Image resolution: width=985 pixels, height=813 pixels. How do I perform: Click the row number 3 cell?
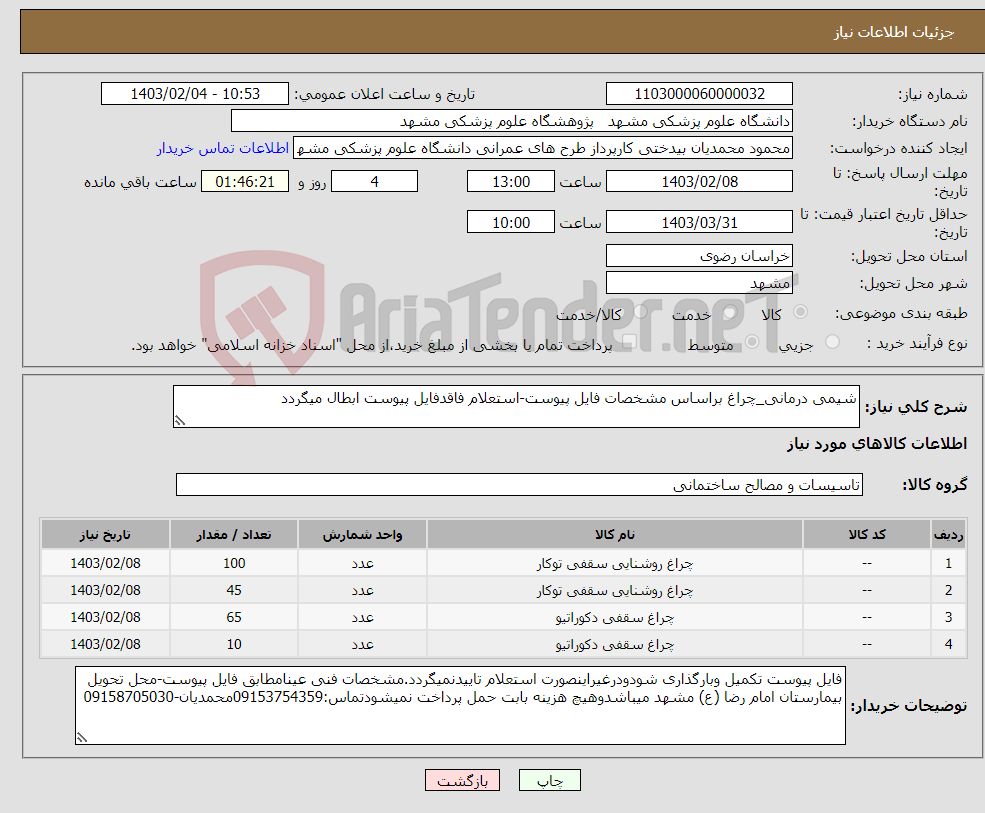click(949, 618)
